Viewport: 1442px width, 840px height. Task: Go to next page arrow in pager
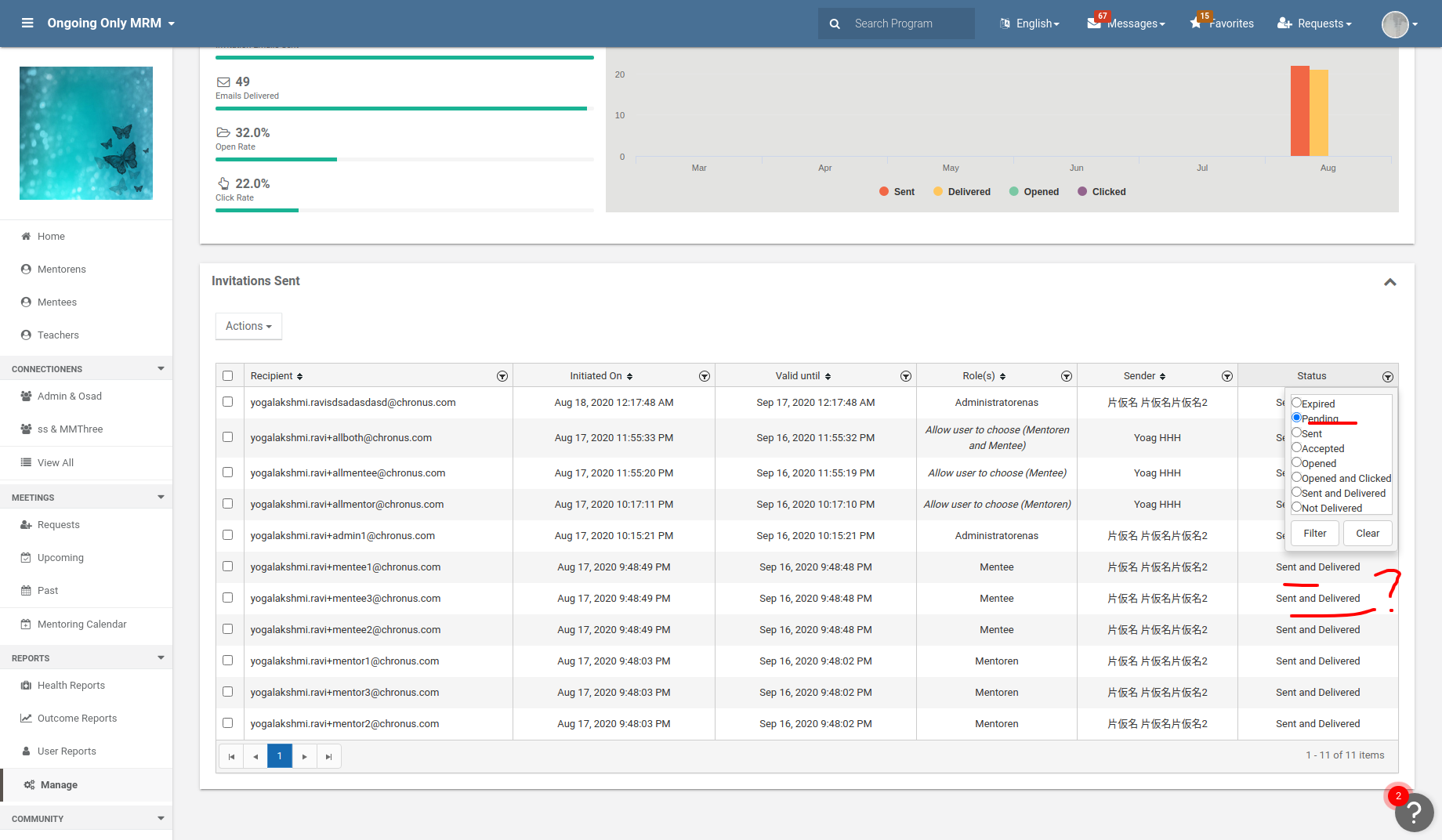304,756
